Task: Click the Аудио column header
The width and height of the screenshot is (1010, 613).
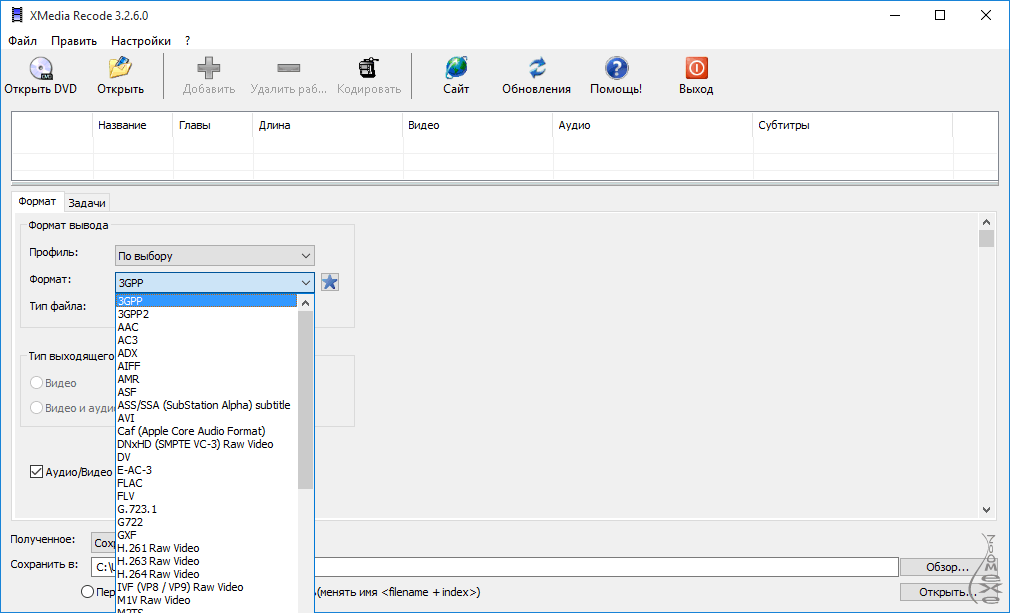Action: point(653,126)
